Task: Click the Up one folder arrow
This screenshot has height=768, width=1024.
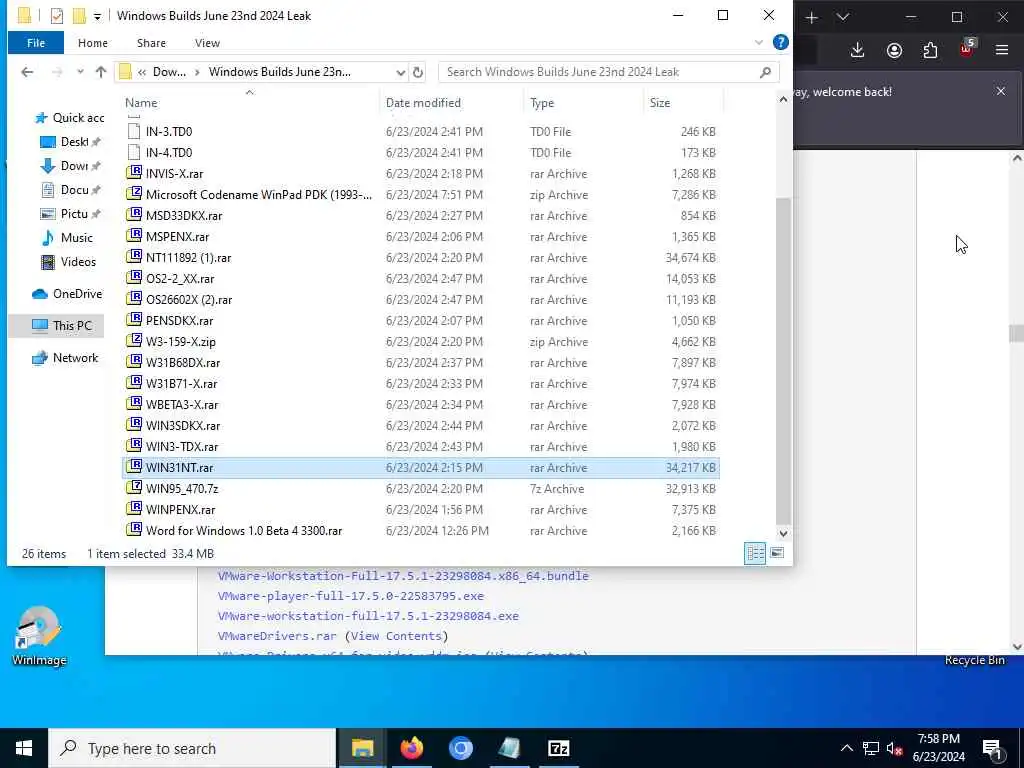Action: pos(101,72)
